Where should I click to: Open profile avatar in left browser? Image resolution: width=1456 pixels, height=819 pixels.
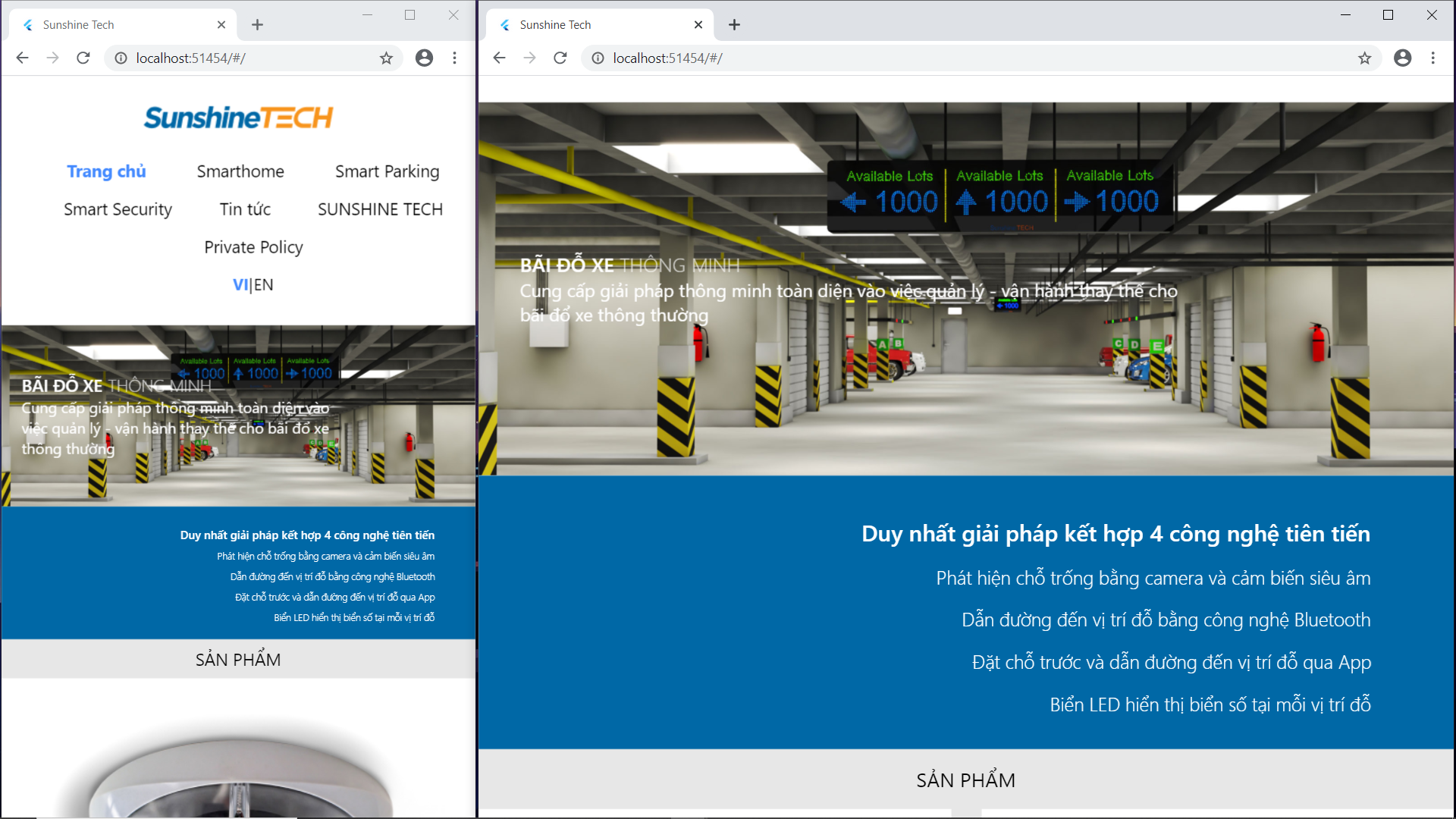[424, 58]
